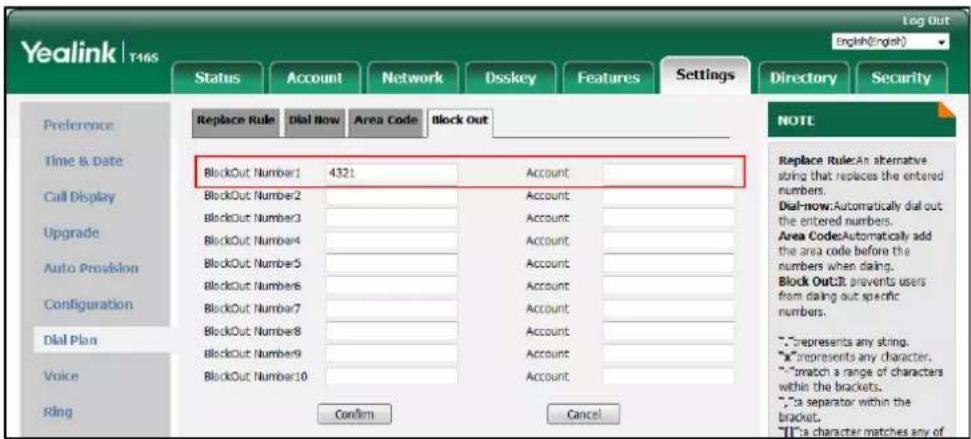Click the 'BlockOut Number10' label

pos(255,376)
